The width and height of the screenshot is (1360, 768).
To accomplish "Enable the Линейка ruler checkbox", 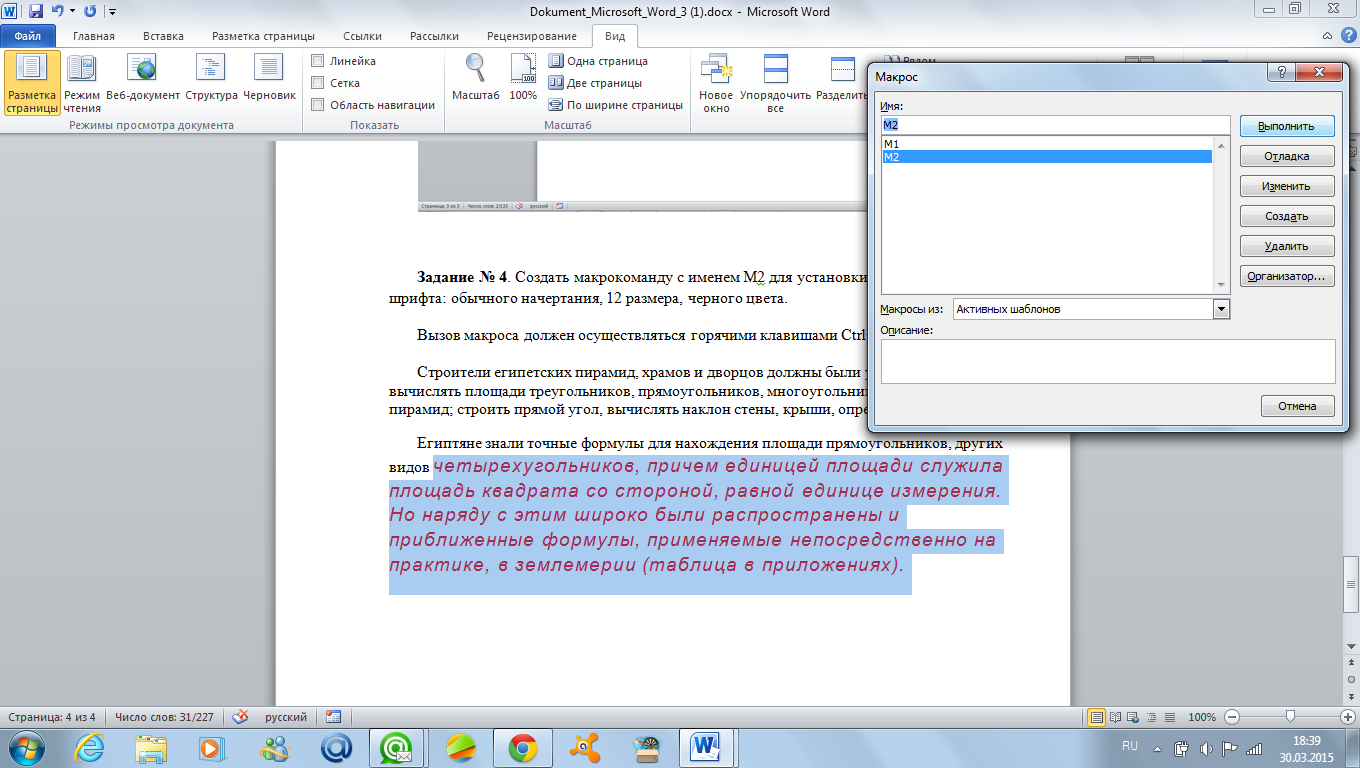I will click(x=318, y=61).
